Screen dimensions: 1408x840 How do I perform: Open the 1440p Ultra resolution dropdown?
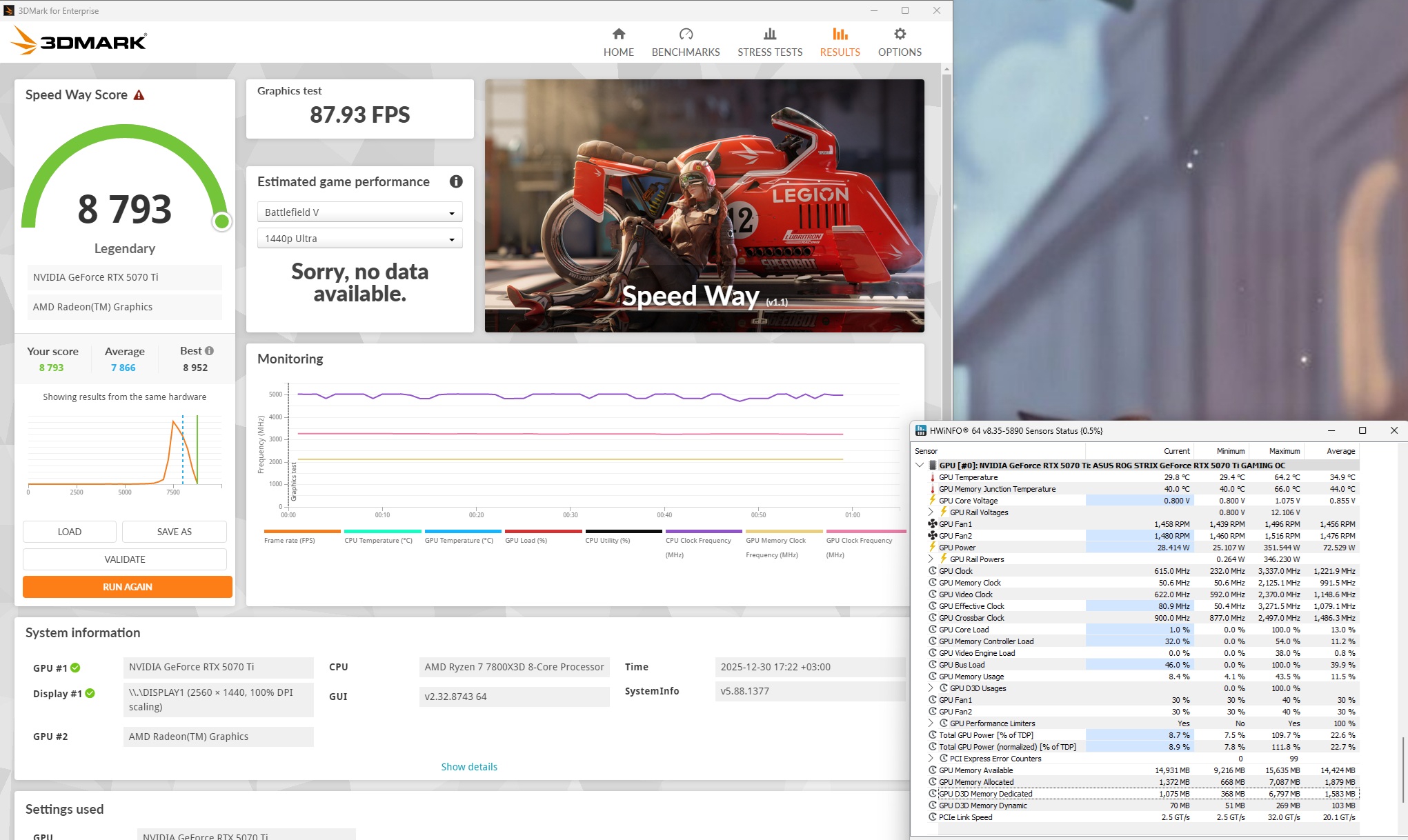(x=359, y=239)
